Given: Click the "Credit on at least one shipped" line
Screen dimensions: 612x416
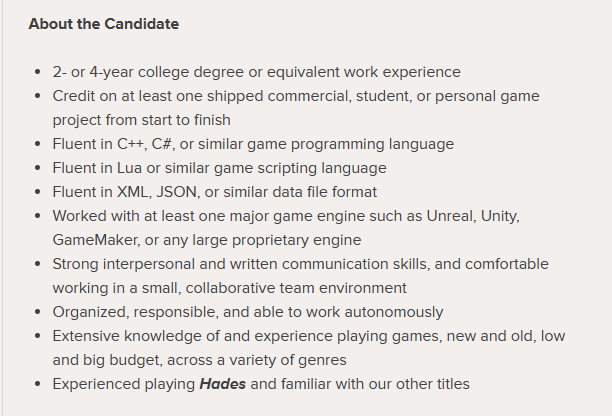Looking at the screenshot, I should click(x=296, y=96).
